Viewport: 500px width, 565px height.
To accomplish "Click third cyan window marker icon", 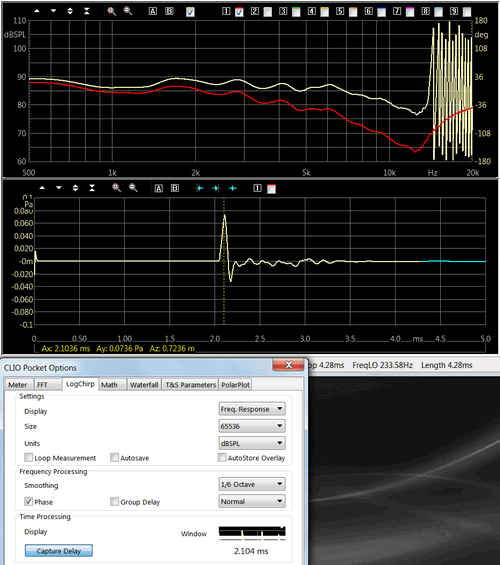I will [x=233, y=188].
